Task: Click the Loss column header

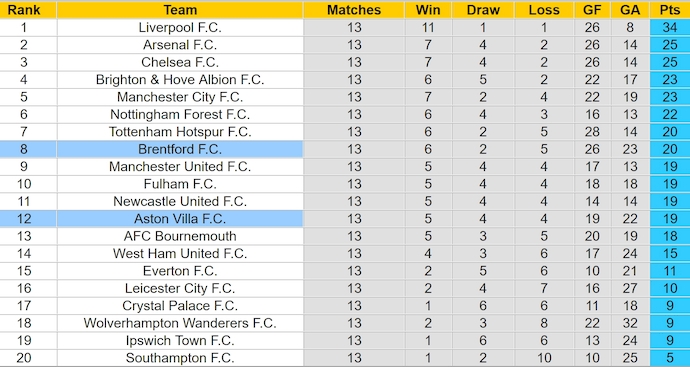Action: click(x=544, y=10)
